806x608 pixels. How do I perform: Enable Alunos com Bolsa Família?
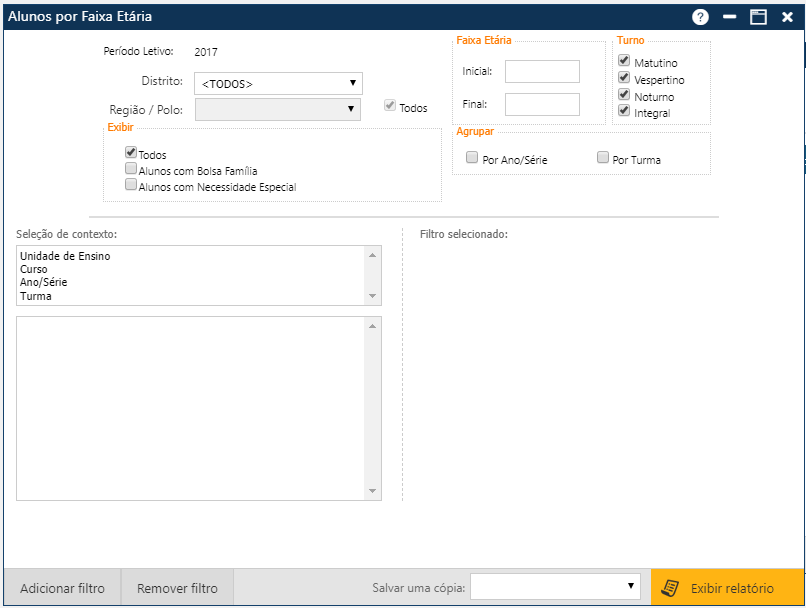point(131,170)
